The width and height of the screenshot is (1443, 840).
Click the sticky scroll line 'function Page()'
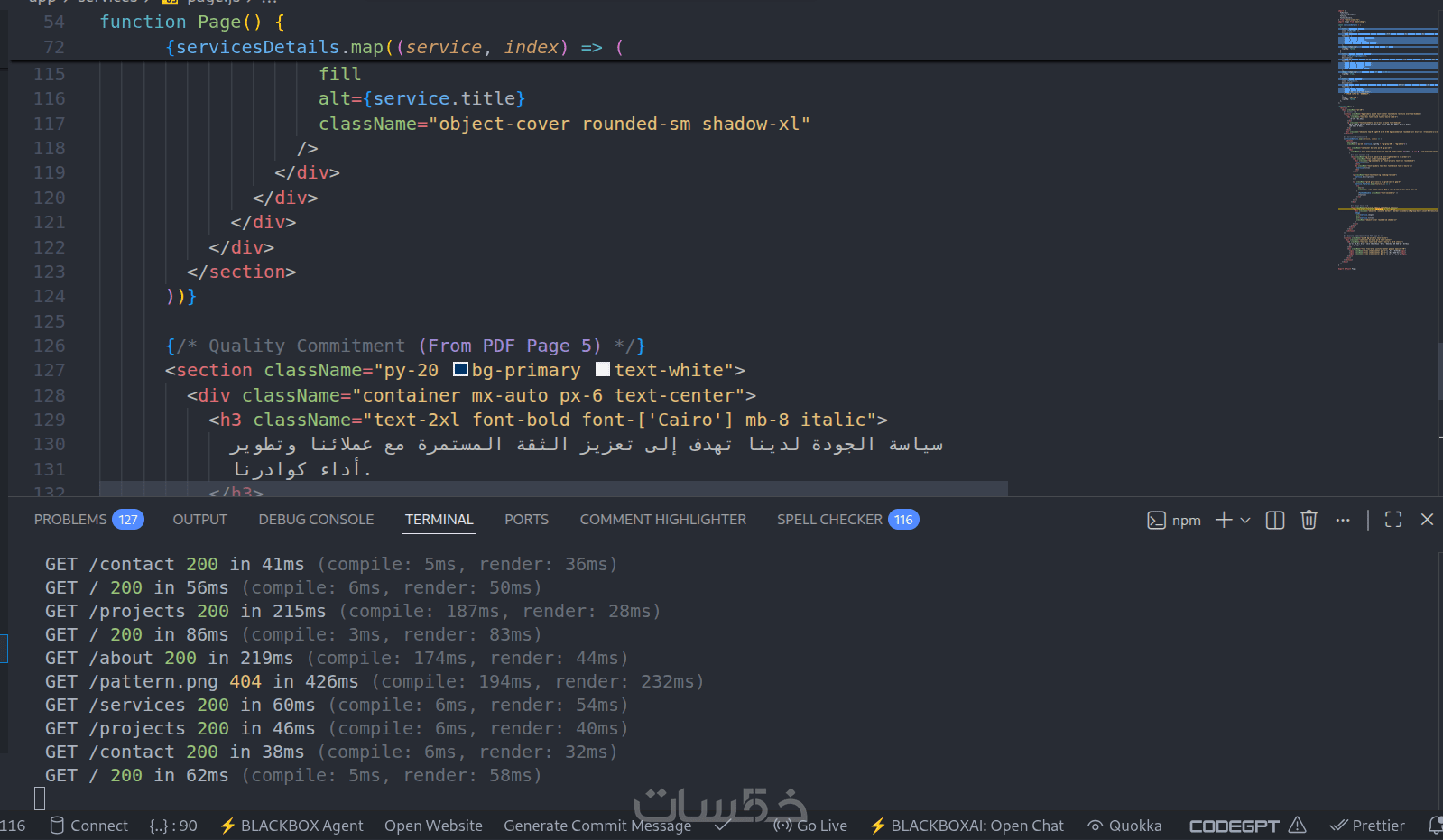191,22
